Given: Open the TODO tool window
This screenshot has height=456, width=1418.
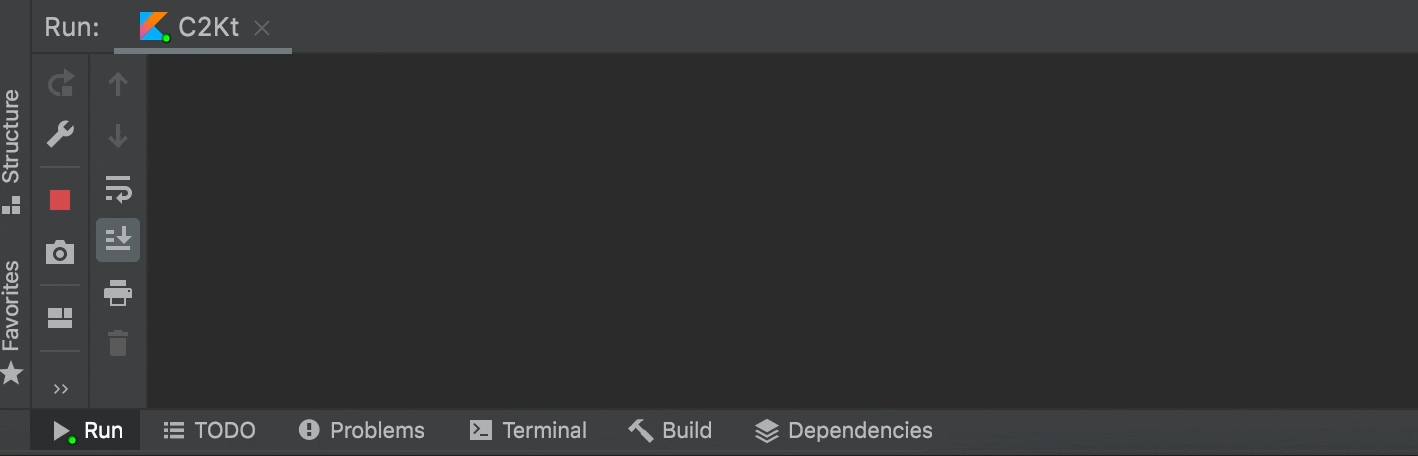Looking at the screenshot, I should (210, 431).
